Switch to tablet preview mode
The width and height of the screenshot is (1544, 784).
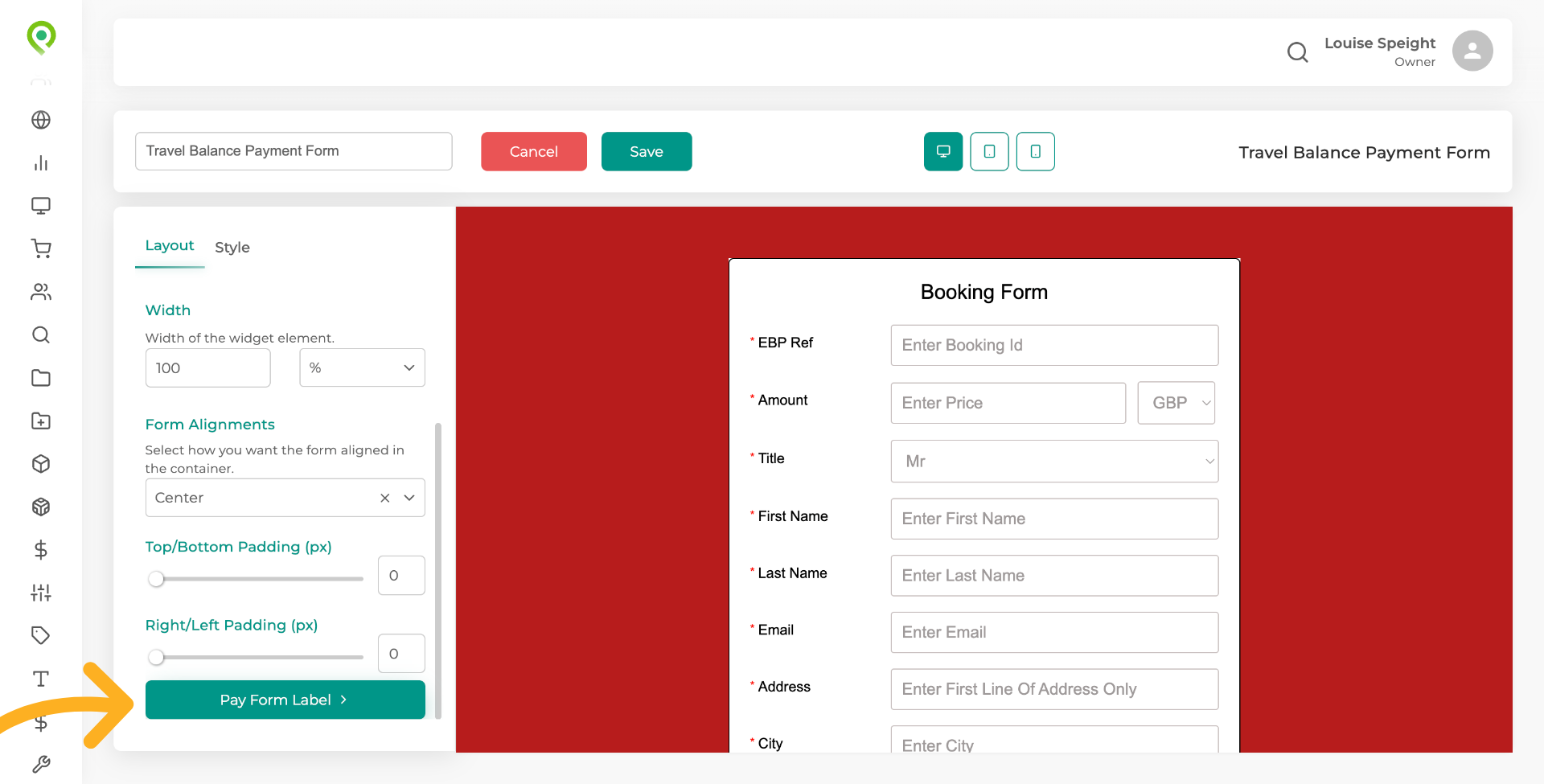click(x=989, y=151)
